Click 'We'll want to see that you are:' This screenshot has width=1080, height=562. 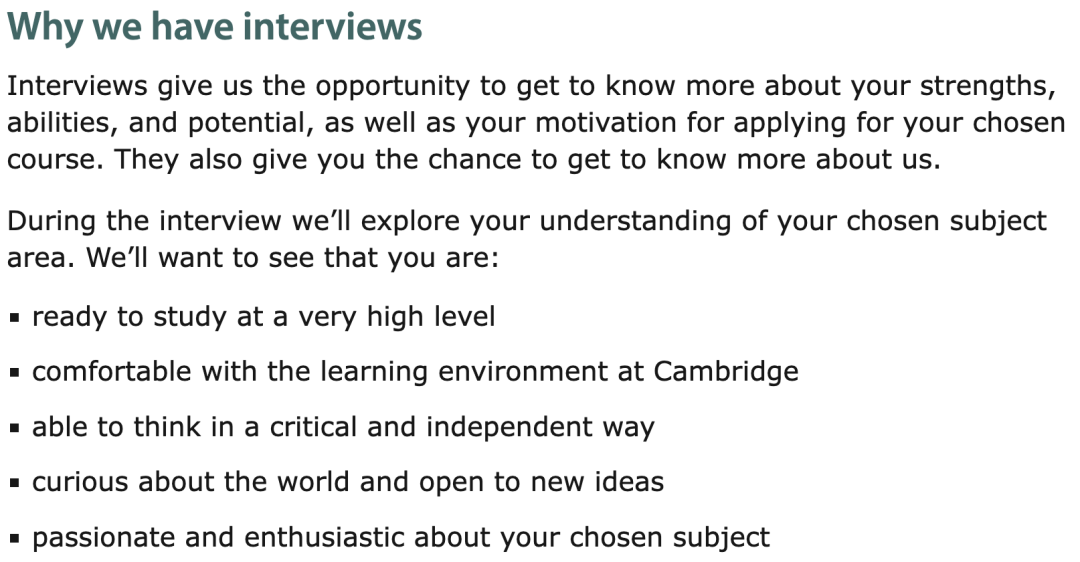click(x=292, y=258)
